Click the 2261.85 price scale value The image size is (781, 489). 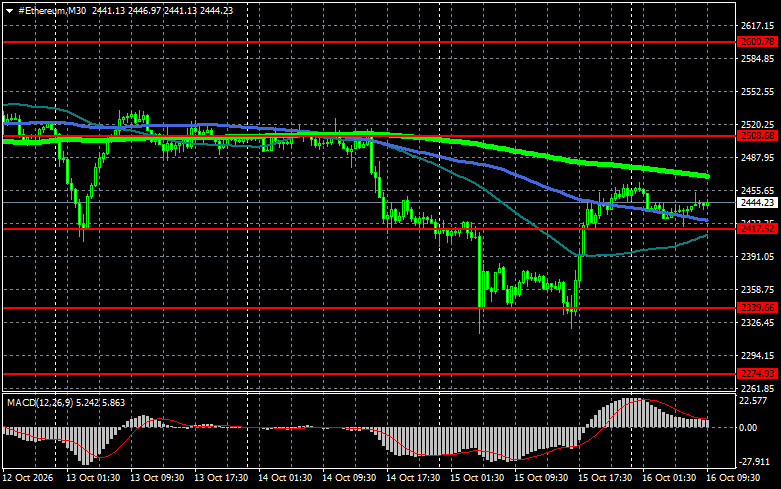click(x=758, y=388)
